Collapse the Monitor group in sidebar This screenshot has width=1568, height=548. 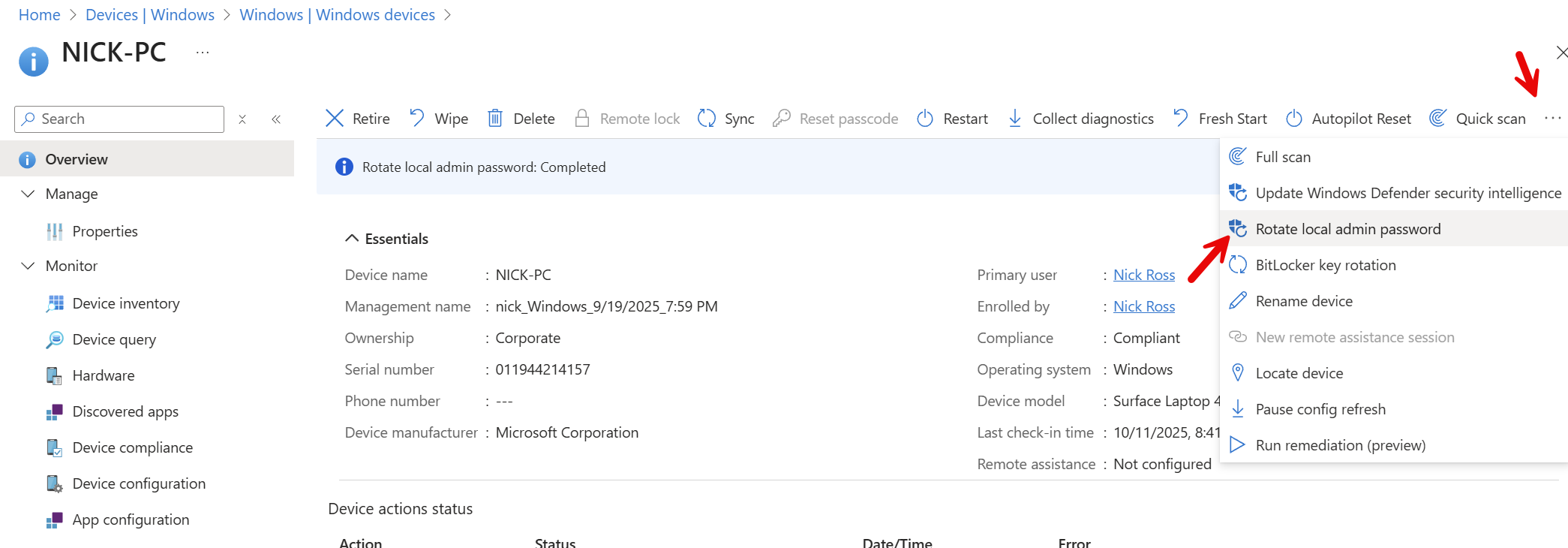click(29, 266)
